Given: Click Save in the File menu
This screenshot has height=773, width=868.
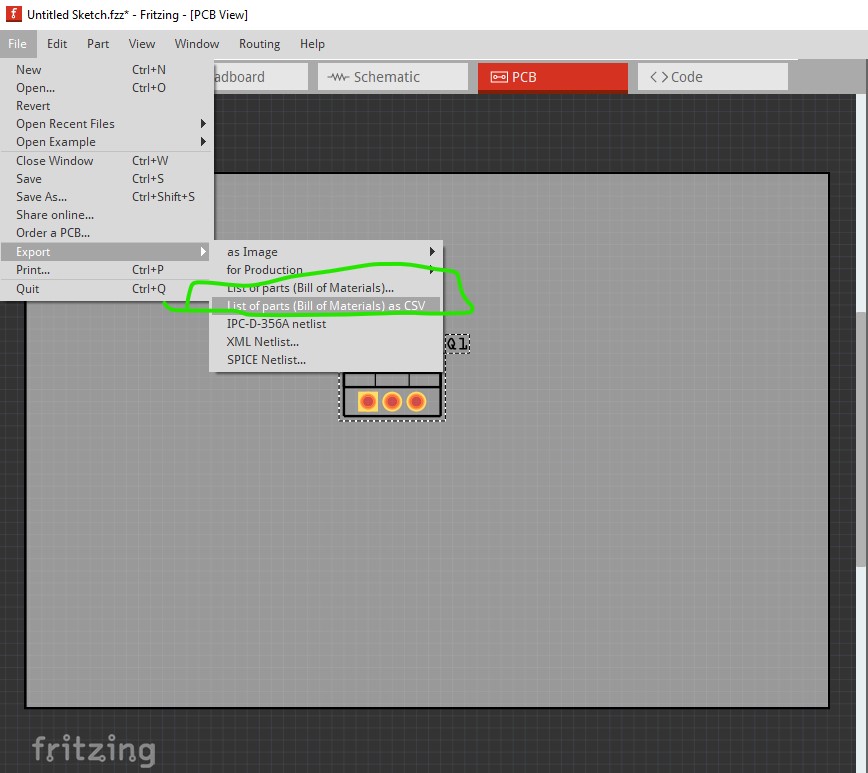Looking at the screenshot, I should pos(106,179).
